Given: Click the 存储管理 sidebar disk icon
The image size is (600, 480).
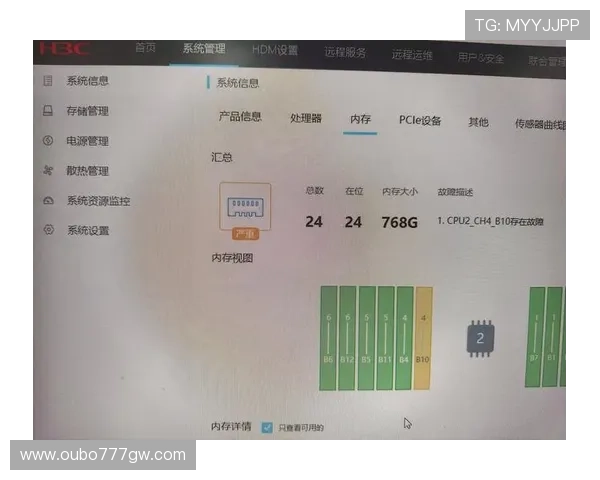Looking at the screenshot, I should [x=48, y=111].
